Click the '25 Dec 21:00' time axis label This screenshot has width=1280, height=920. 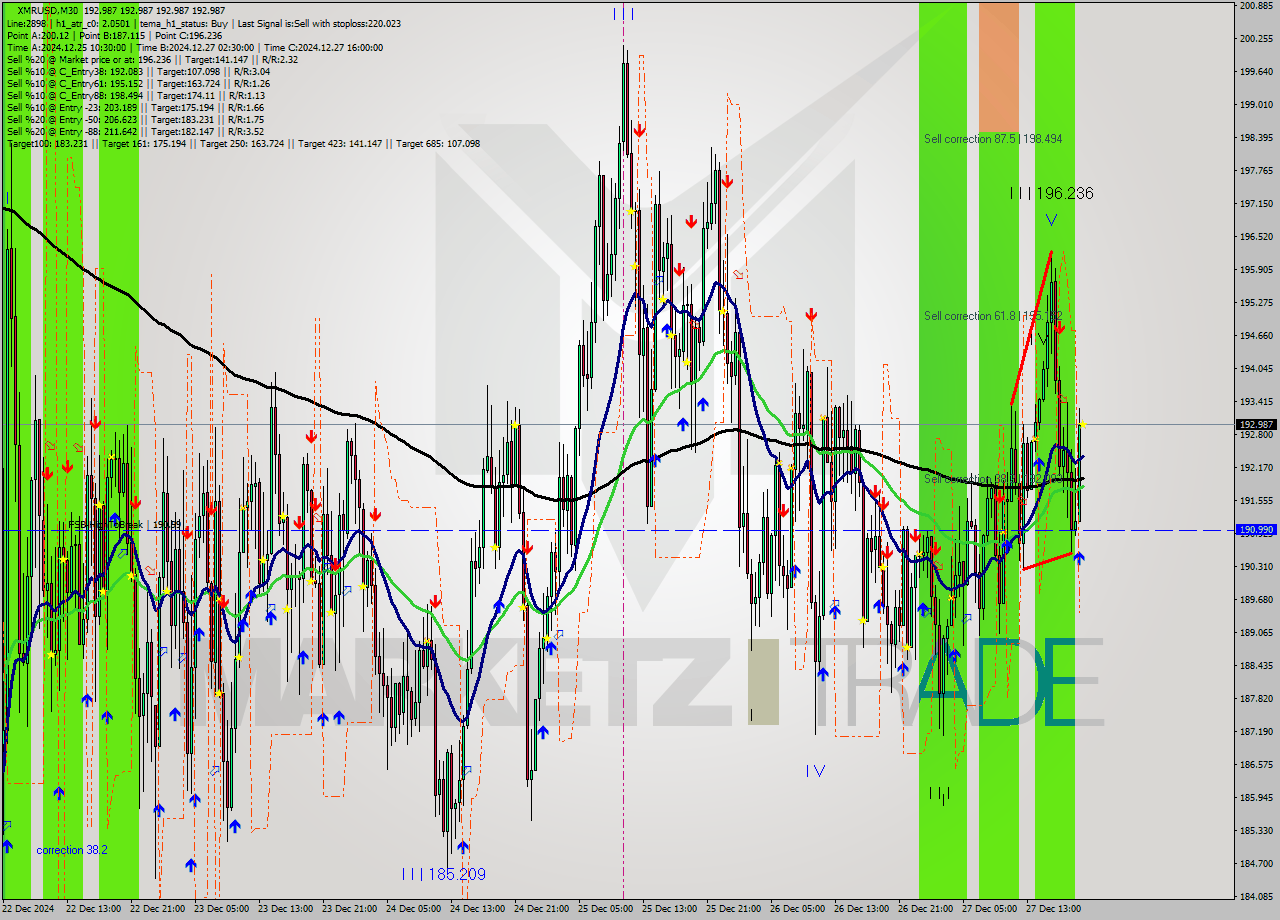tap(733, 909)
